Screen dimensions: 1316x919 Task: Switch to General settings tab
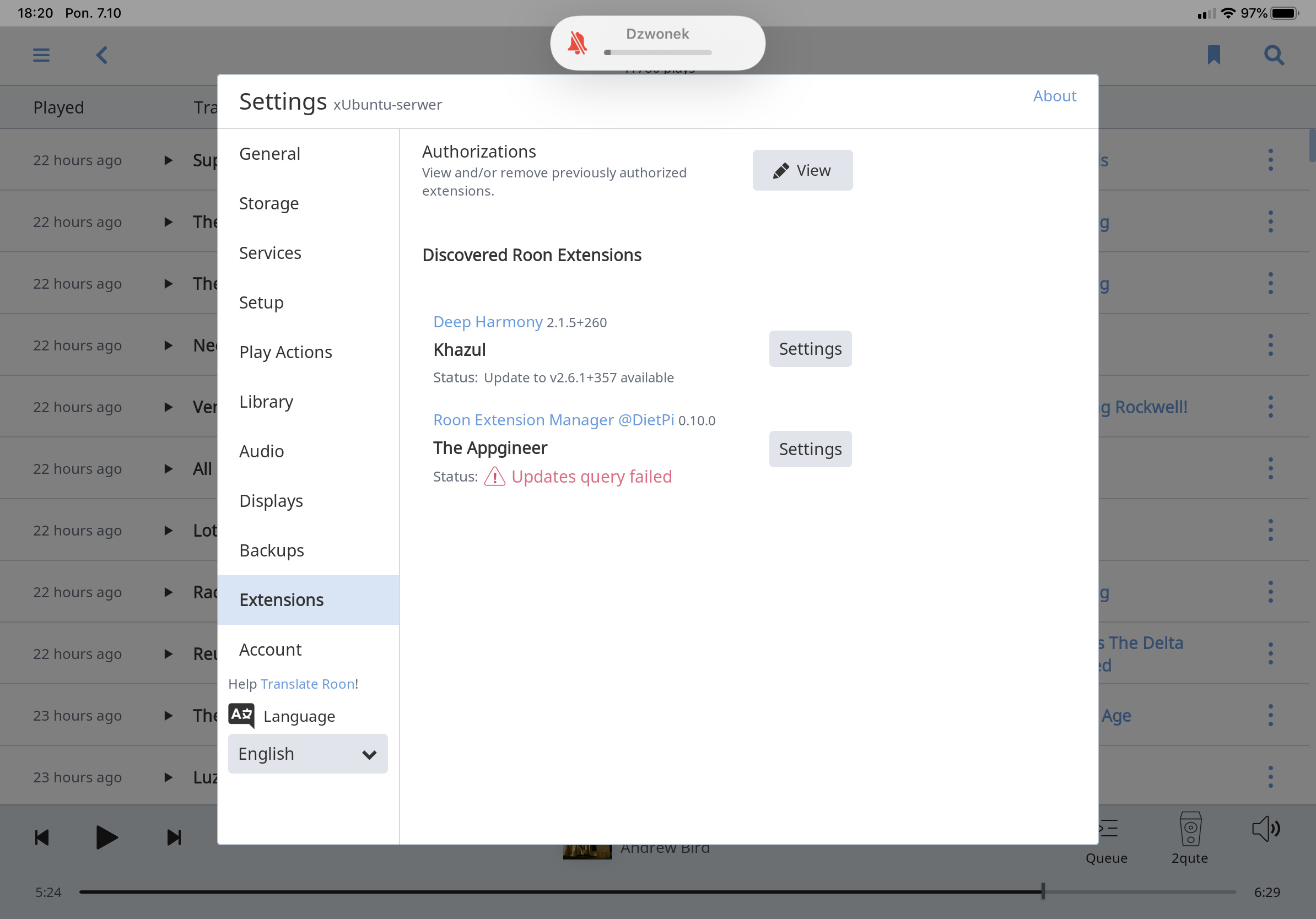(x=309, y=154)
